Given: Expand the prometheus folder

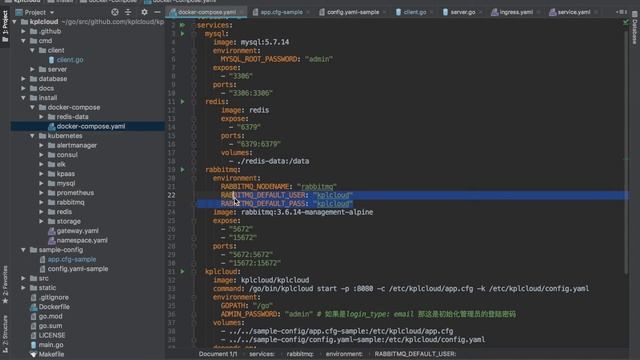Looking at the screenshot, I should 41,193.
